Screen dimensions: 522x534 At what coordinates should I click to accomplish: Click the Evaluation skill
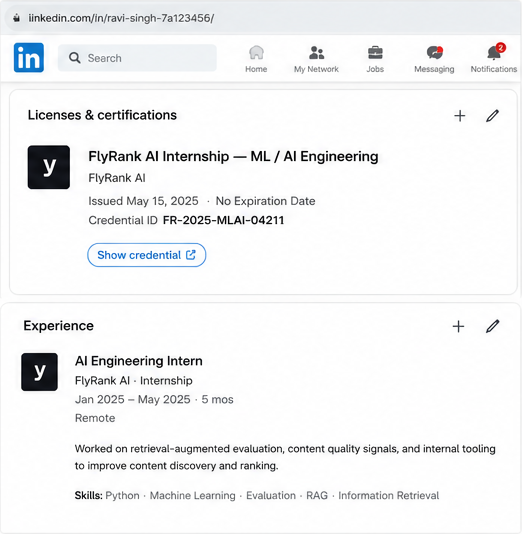[271, 496]
